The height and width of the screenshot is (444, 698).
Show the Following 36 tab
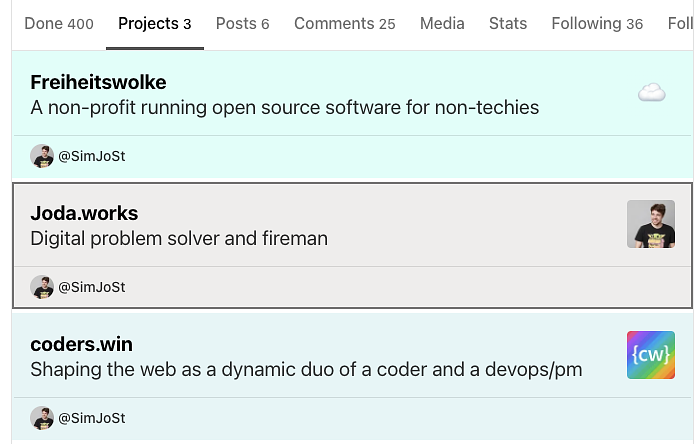pyautogui.click(x=597, y=24)
